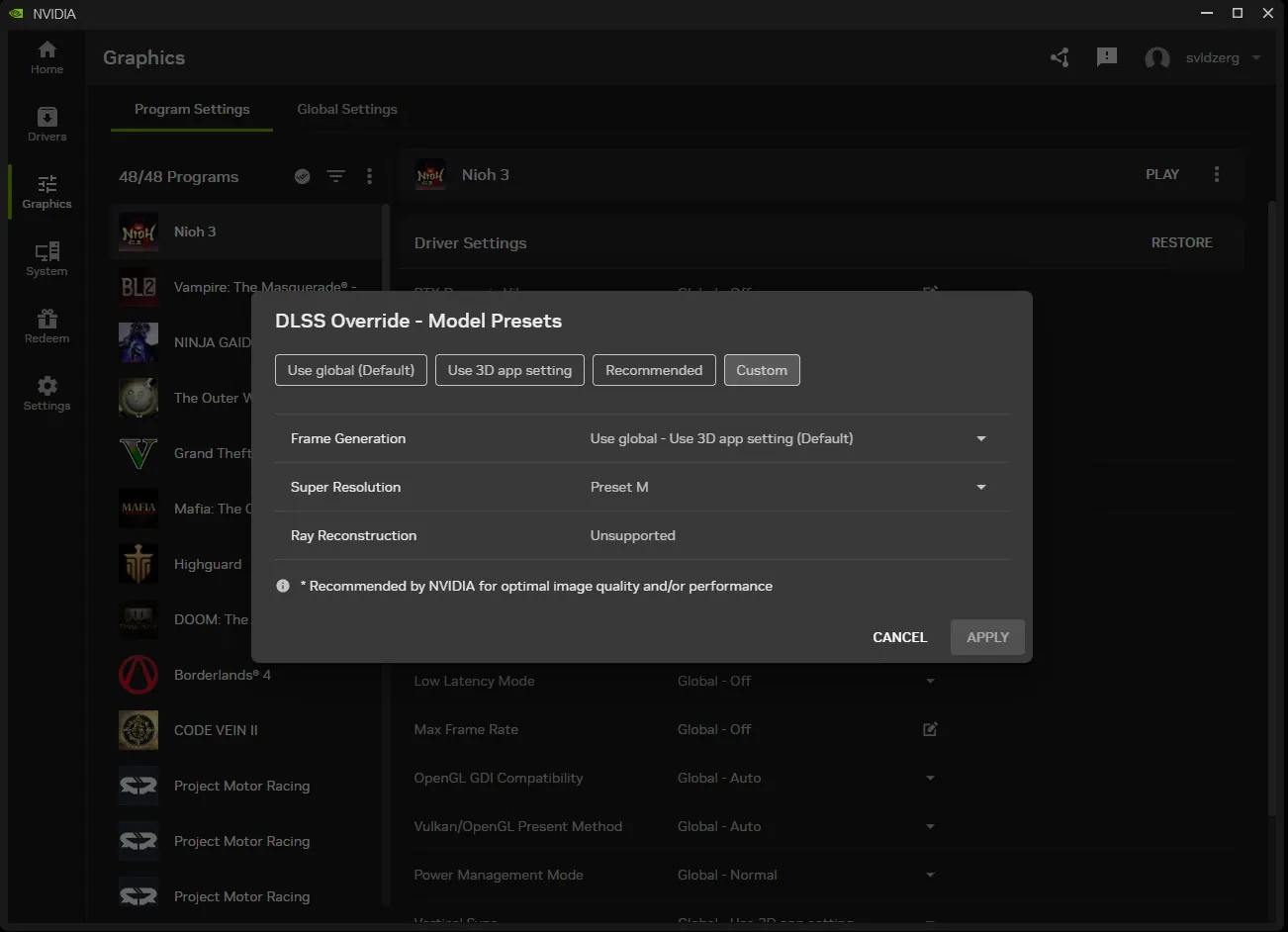Select the Borderlands 4 game icon
The image size is (1288, 932).
tap(138, 675)
